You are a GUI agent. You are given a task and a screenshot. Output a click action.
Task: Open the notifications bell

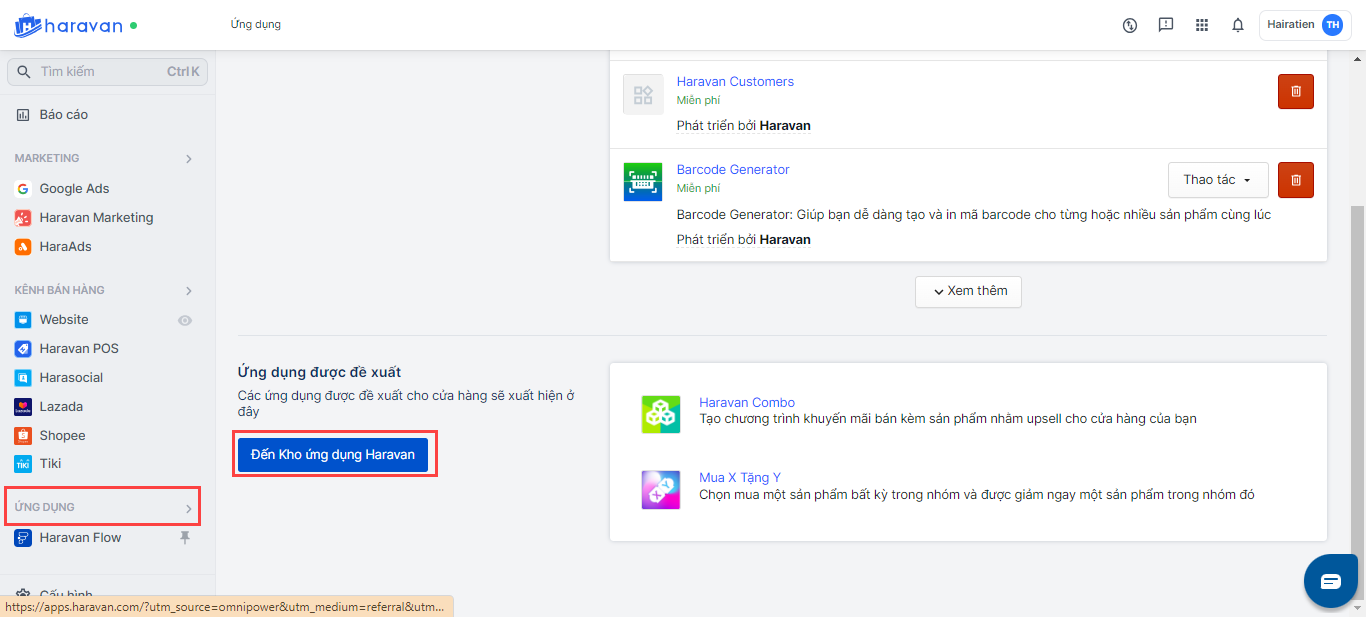[x=1238, y=25]
